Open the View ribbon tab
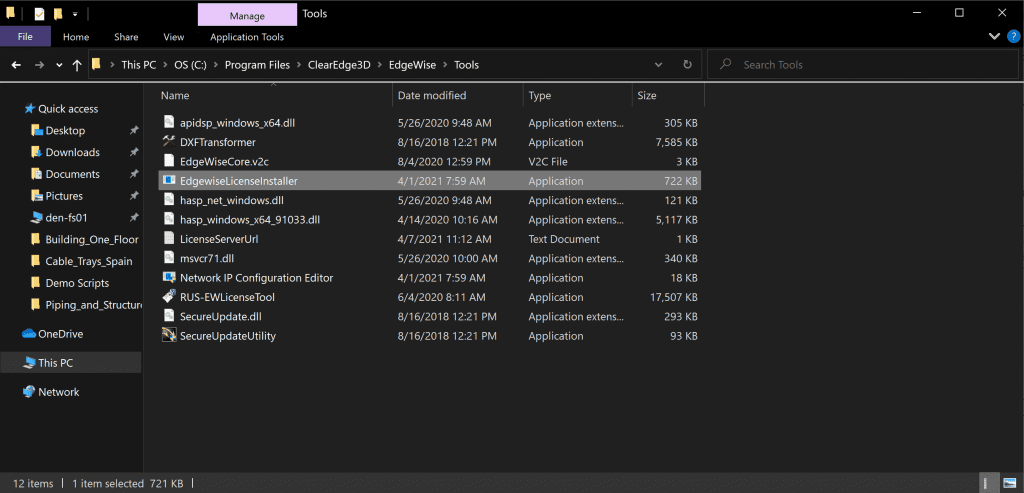 click(x=174, y=37)
